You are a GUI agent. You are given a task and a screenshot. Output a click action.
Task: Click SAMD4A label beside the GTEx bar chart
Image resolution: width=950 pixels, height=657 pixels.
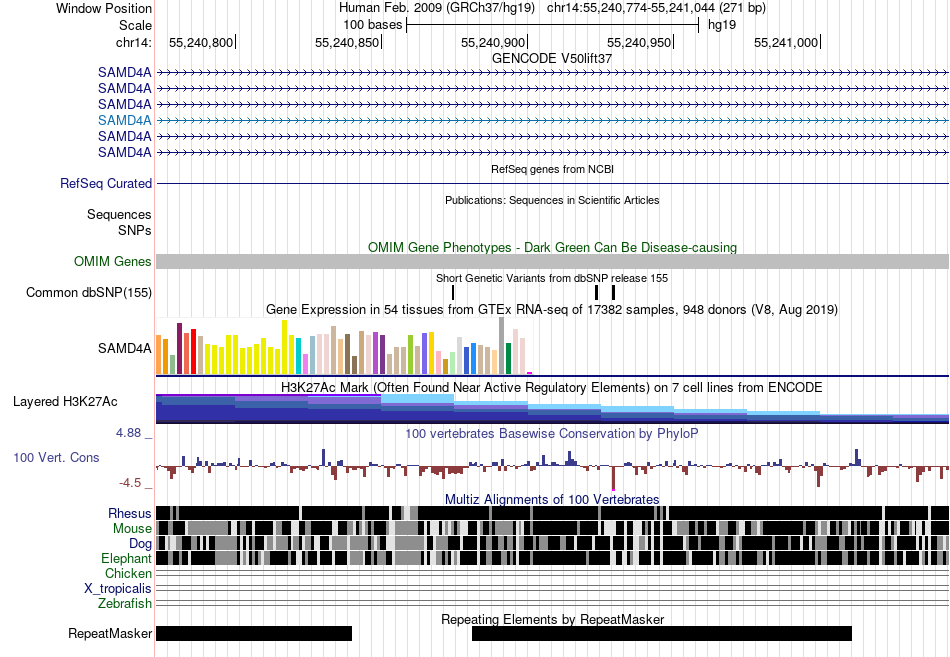[x=125, y=349]
